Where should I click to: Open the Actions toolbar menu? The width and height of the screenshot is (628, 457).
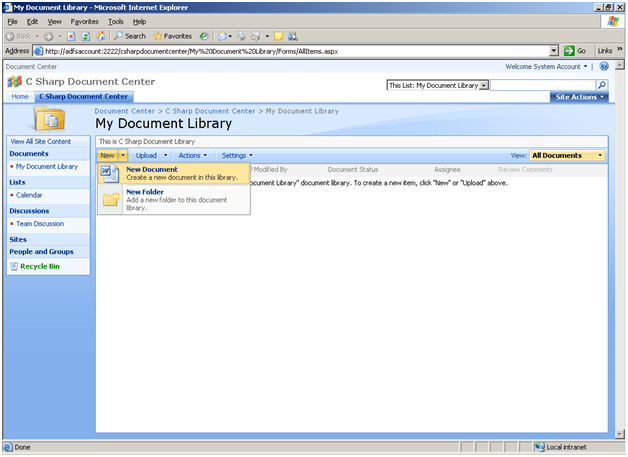pos(192,156)
